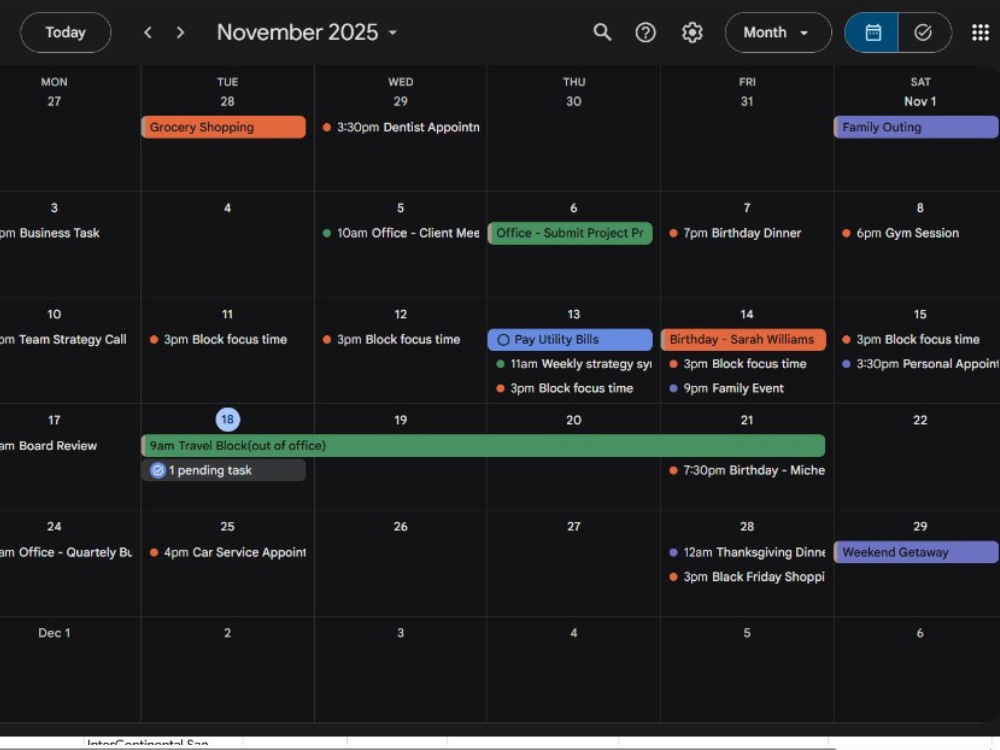Switch to Tasks view checkmark icon
Screen dimensions: 1000x750
pyautogui.click(x=923, y=33)
